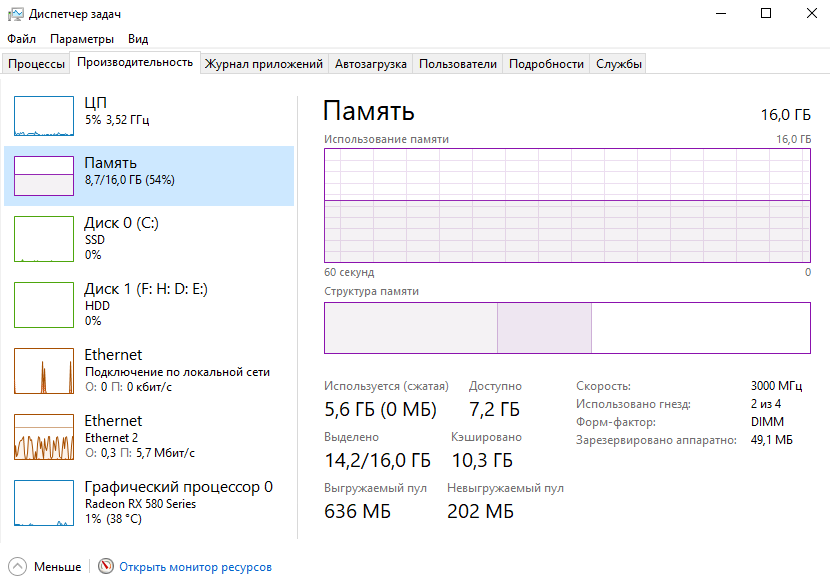This screenshot has height=585, width=830.
Task: Open the Диск 1 HDD performance graph
Action: click(x=44, y=306)
